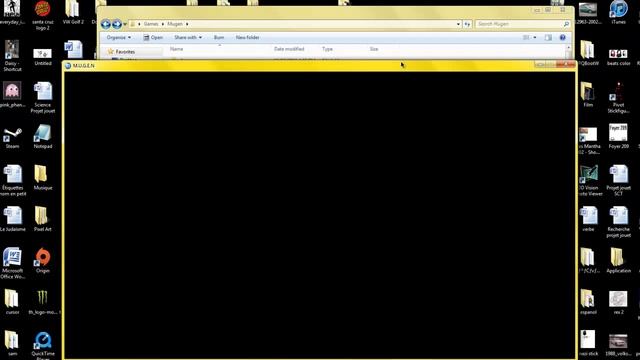Select the Application folder on desktop
640x360 pixels.
[618, 260]
